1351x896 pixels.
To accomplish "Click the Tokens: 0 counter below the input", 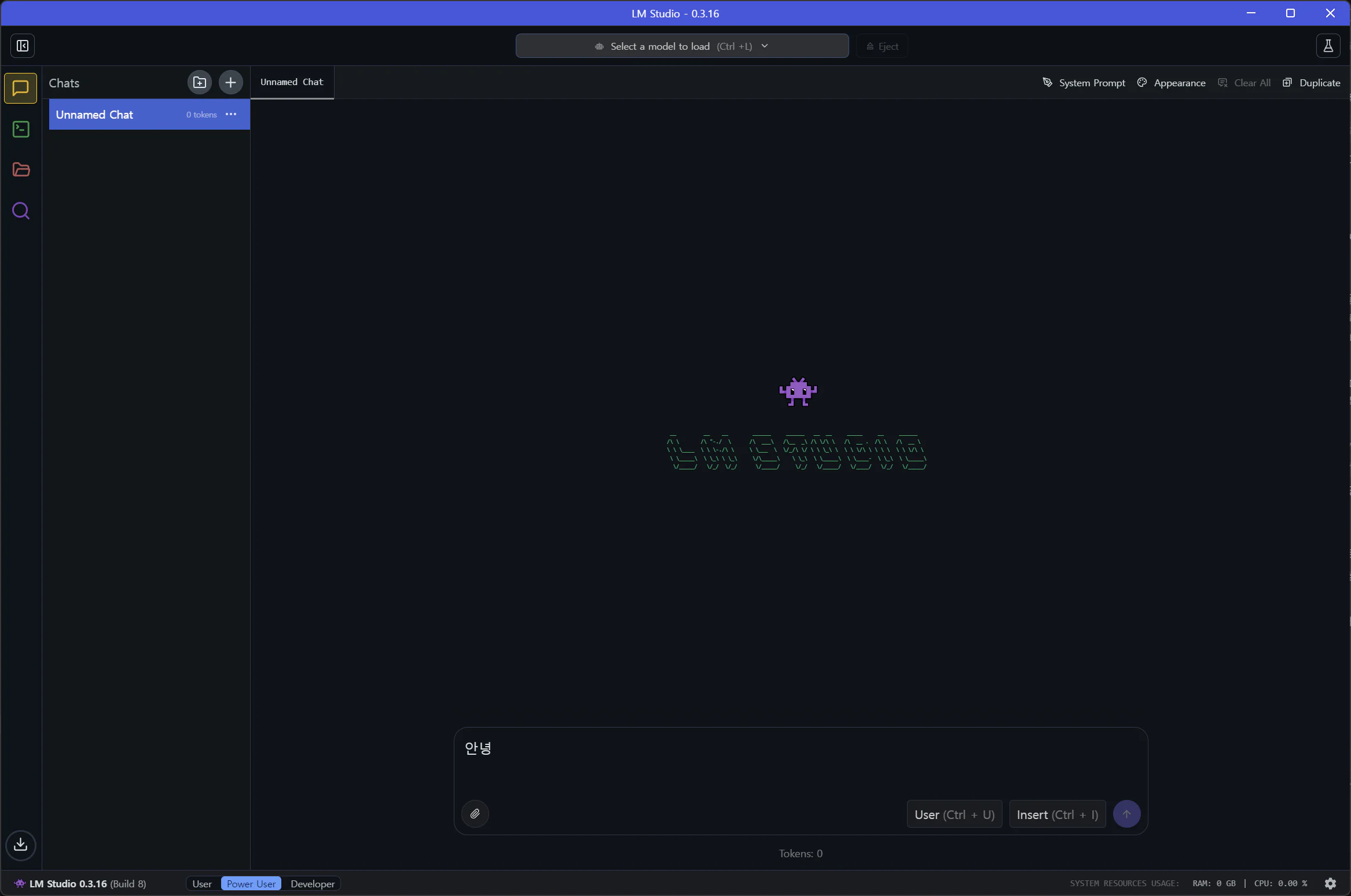I will click(x=801, y=853).
